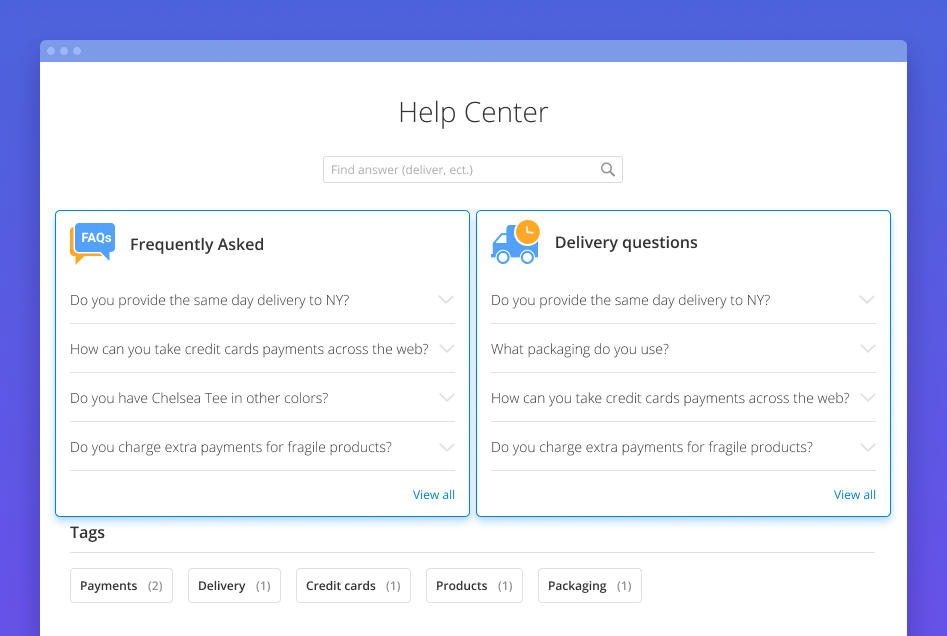Screen dimensions: 947x636
Task: Expand fragile products question in Delivery questions
Action: (867, 447)
